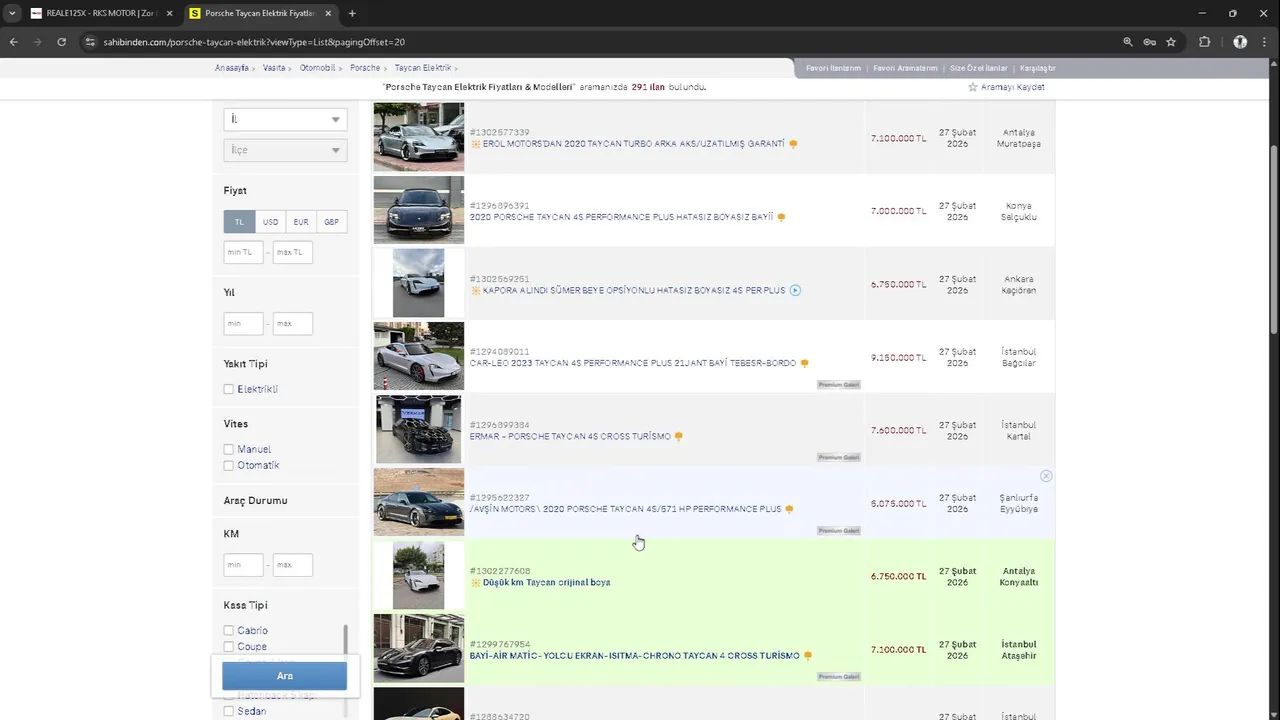Click the browser address bar URL
This screenshot has height=720, width=1280.
(x=254, y=42)
